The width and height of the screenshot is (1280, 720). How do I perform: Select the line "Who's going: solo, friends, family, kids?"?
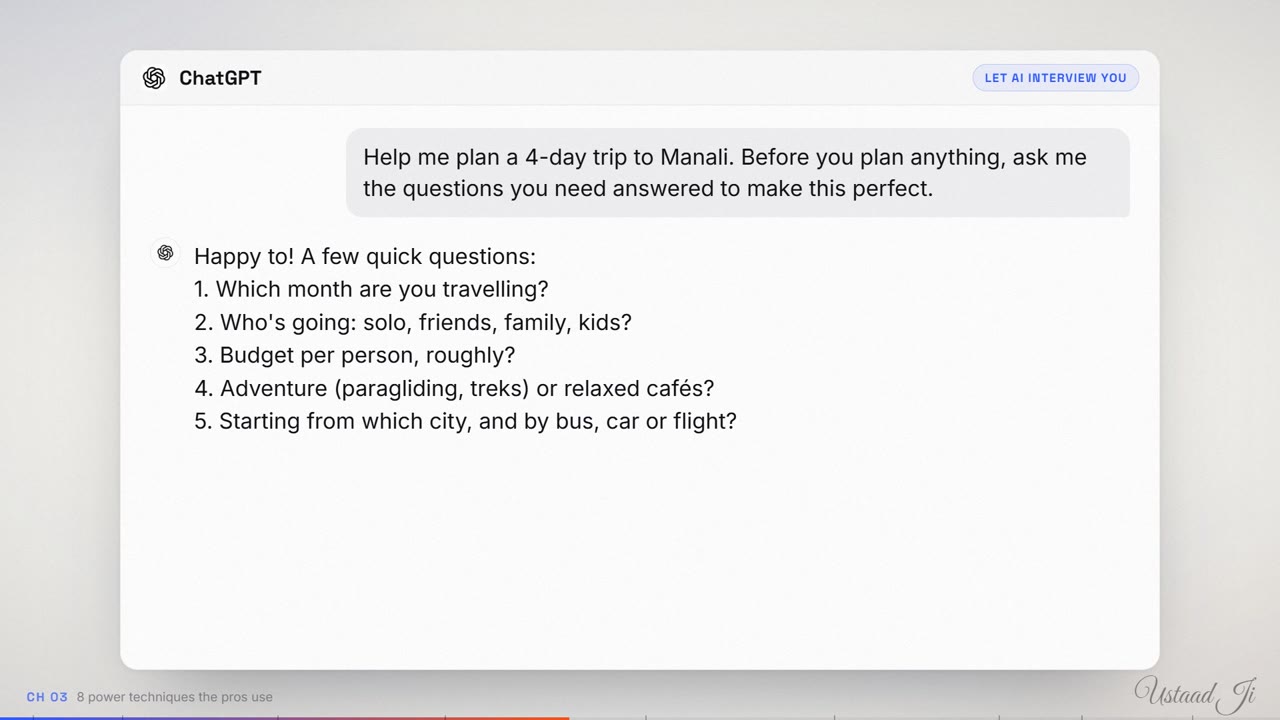pyautogui.click(x=413, y=322)
